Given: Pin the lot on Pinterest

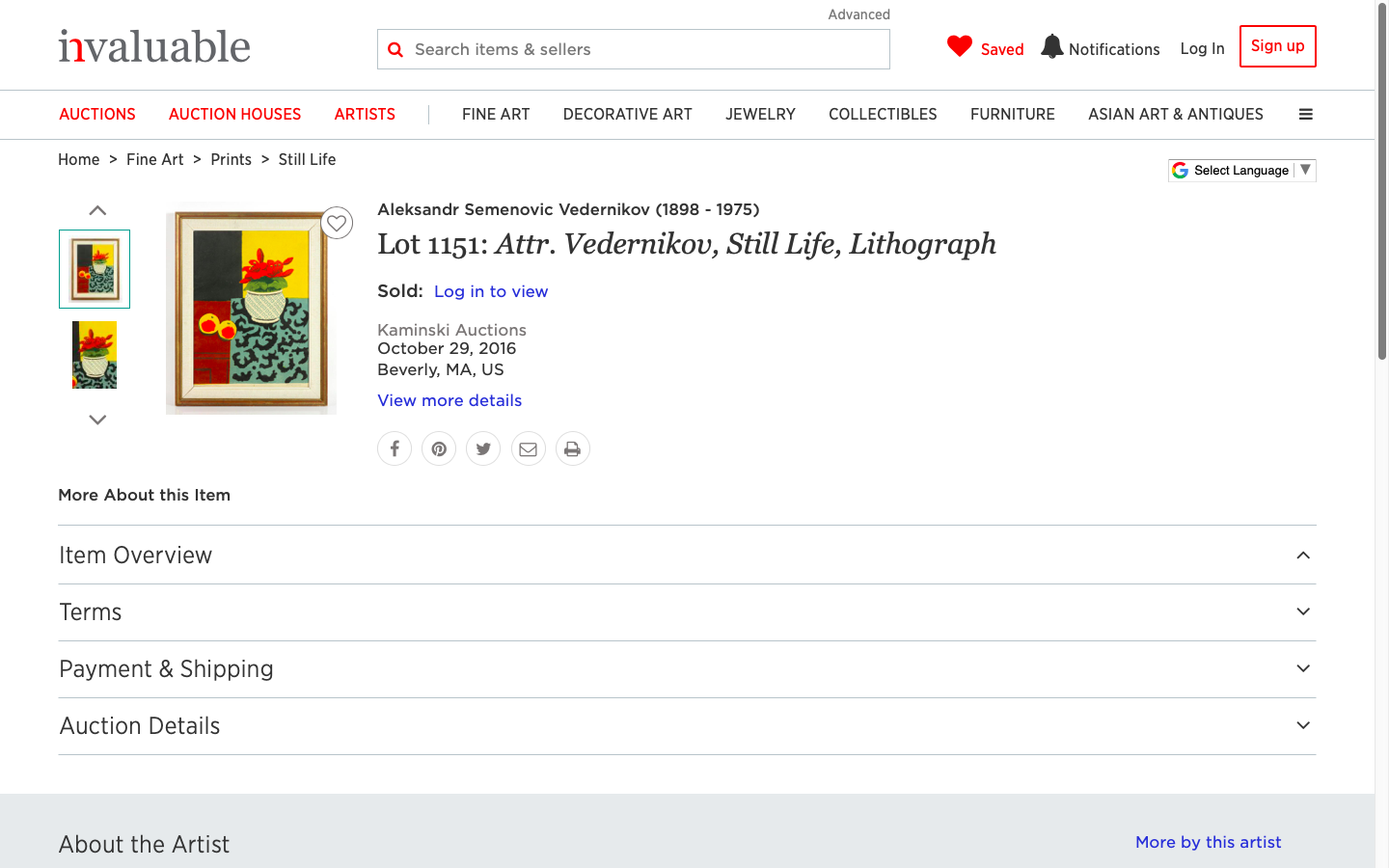Looking at the screenshot, I should (439, 448).
